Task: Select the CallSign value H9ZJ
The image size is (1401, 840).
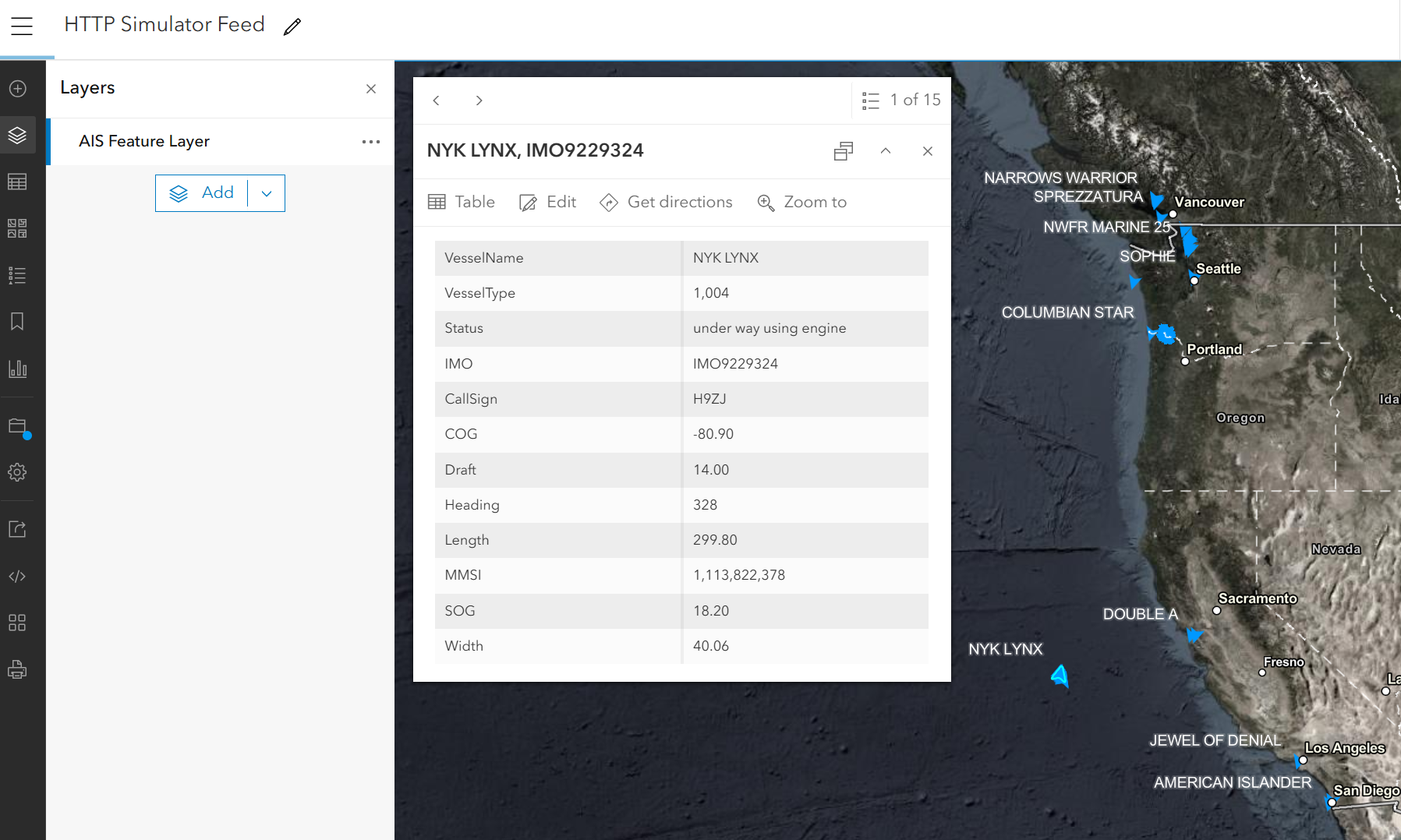Action: pyautogui.click(x=709, y=399)
